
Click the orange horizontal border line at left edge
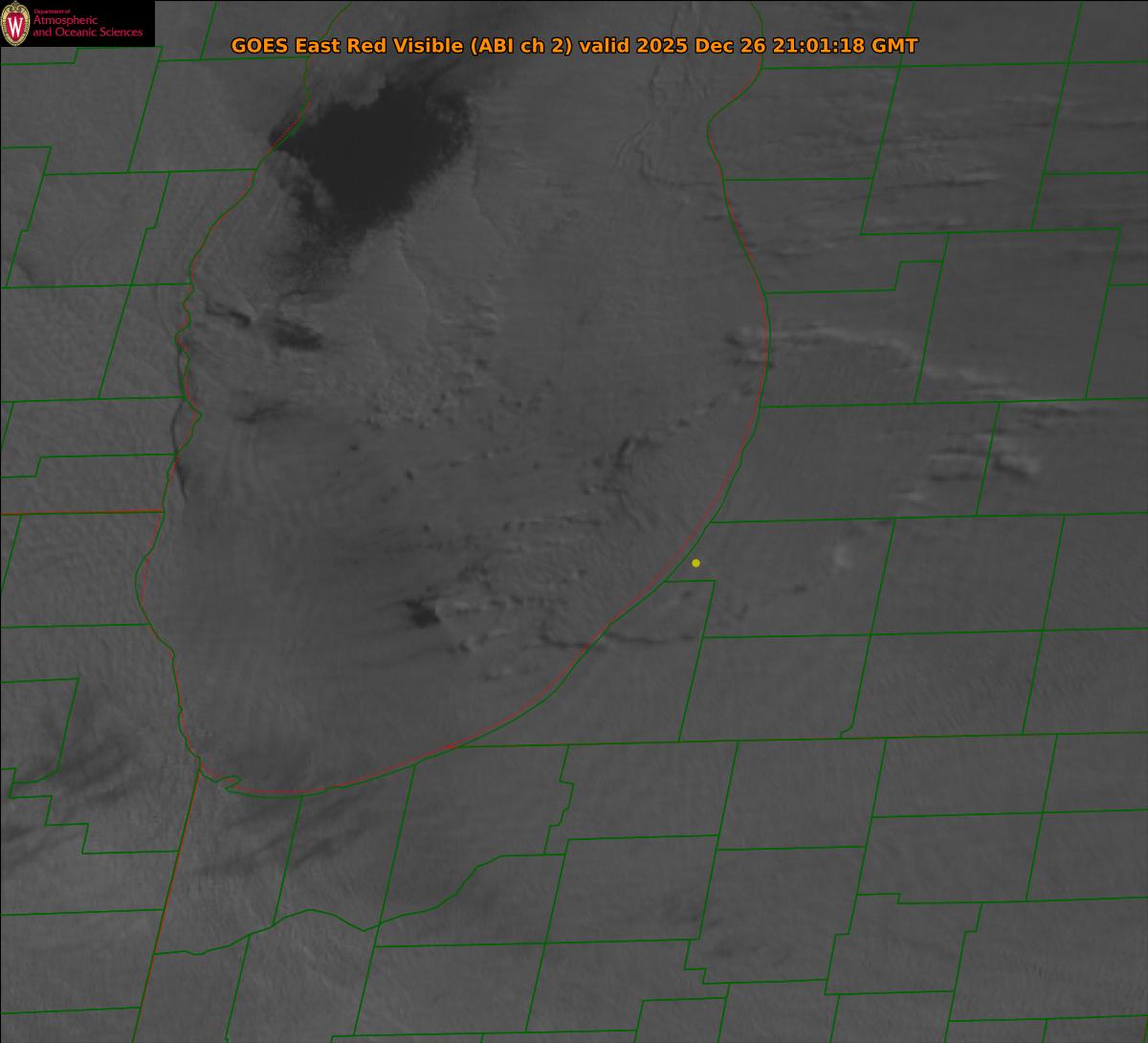77,513
